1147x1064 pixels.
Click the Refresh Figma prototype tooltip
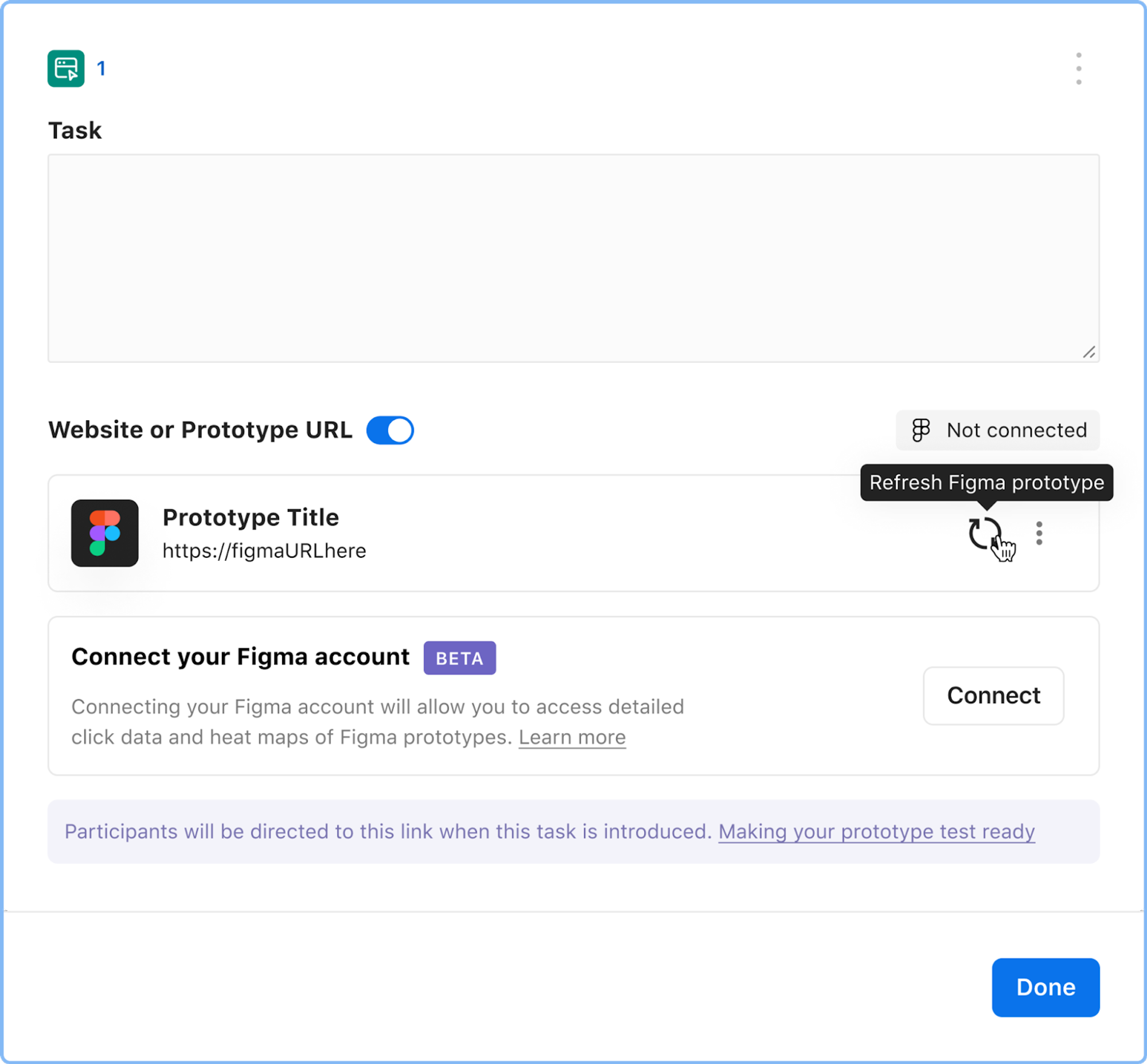[986, 483]
